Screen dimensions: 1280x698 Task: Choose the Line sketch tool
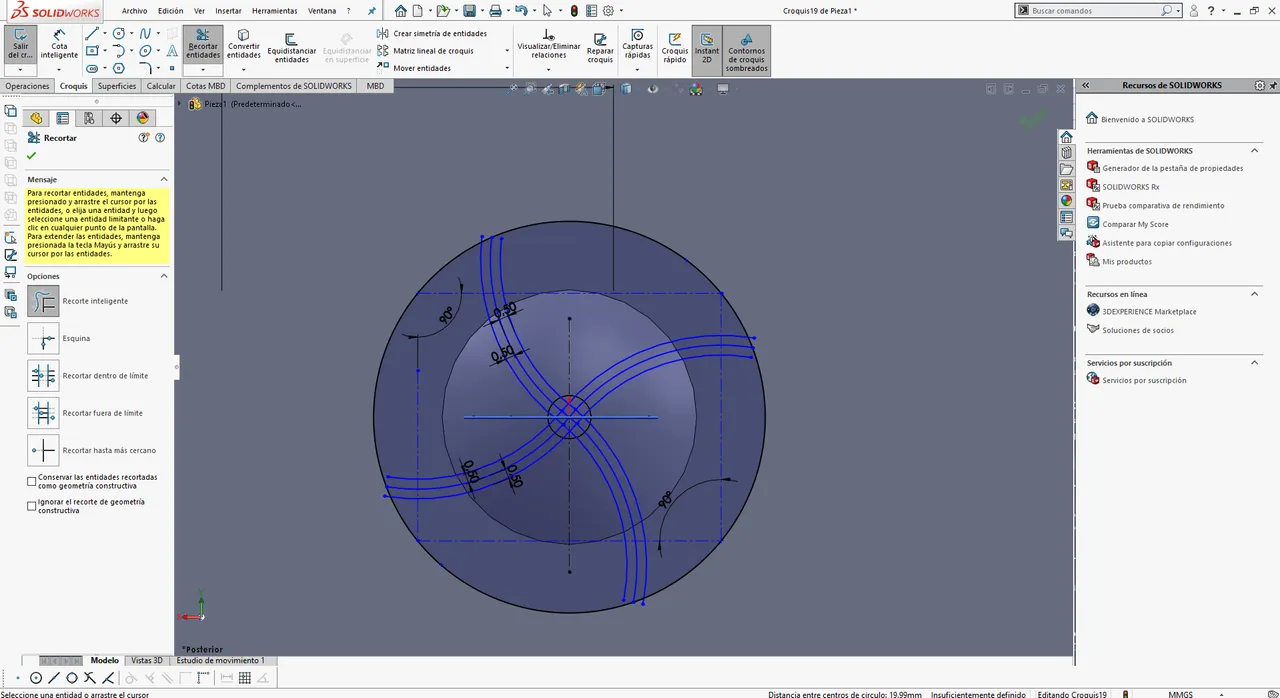pos(92,33)
